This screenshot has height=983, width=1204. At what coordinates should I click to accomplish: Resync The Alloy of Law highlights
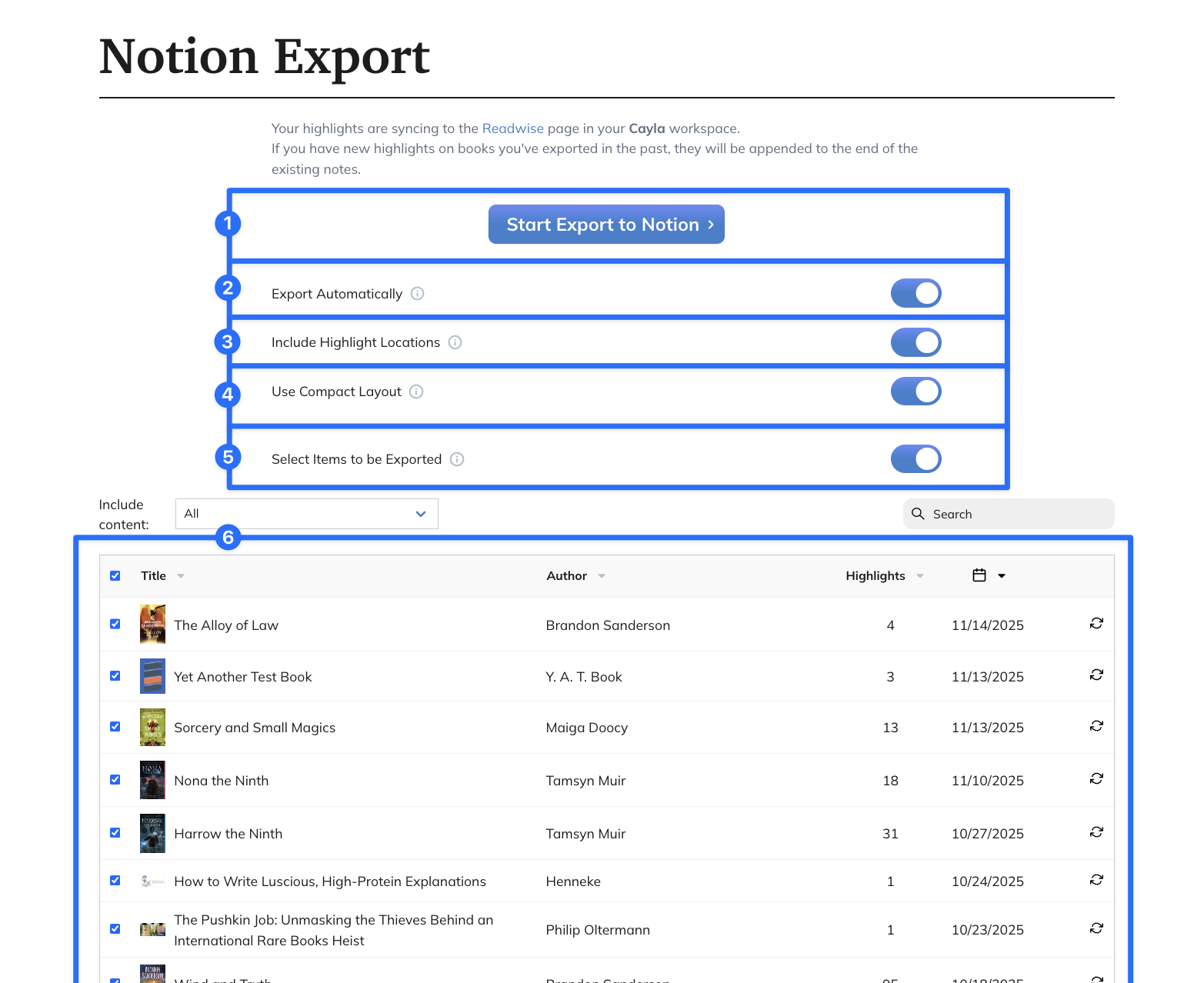(1096, 624)
